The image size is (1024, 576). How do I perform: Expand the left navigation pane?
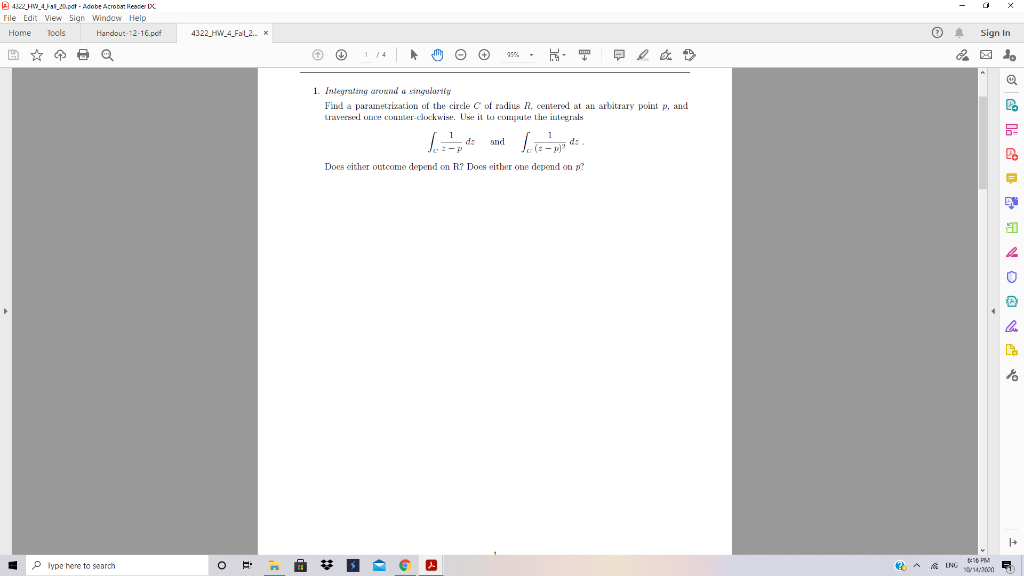pos(5,310)
